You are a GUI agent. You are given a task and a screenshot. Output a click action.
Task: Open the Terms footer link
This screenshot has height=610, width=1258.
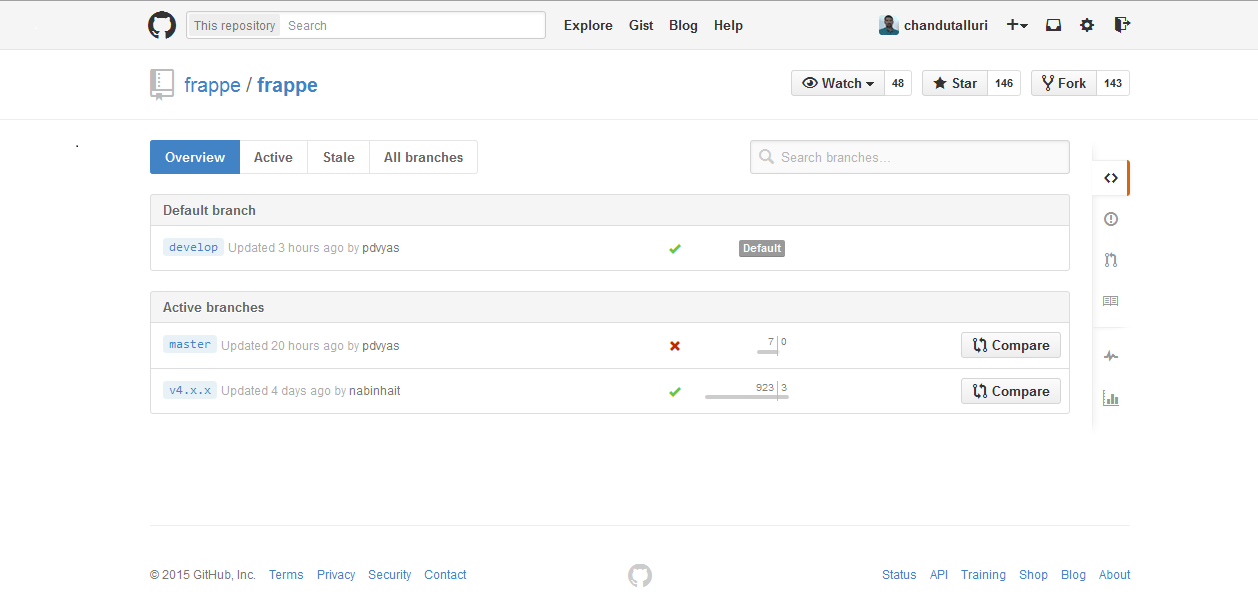pyautogui.click(x=286, y=575)
